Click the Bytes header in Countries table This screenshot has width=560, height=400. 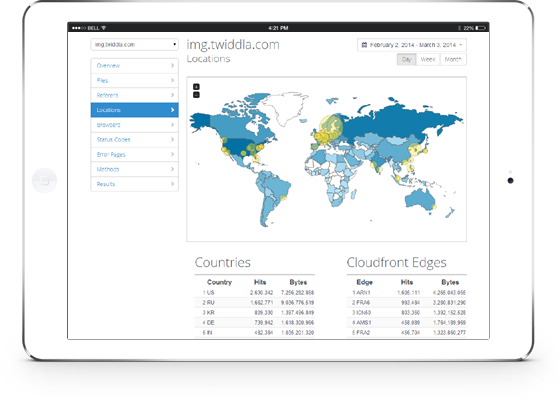click(298, 282)
